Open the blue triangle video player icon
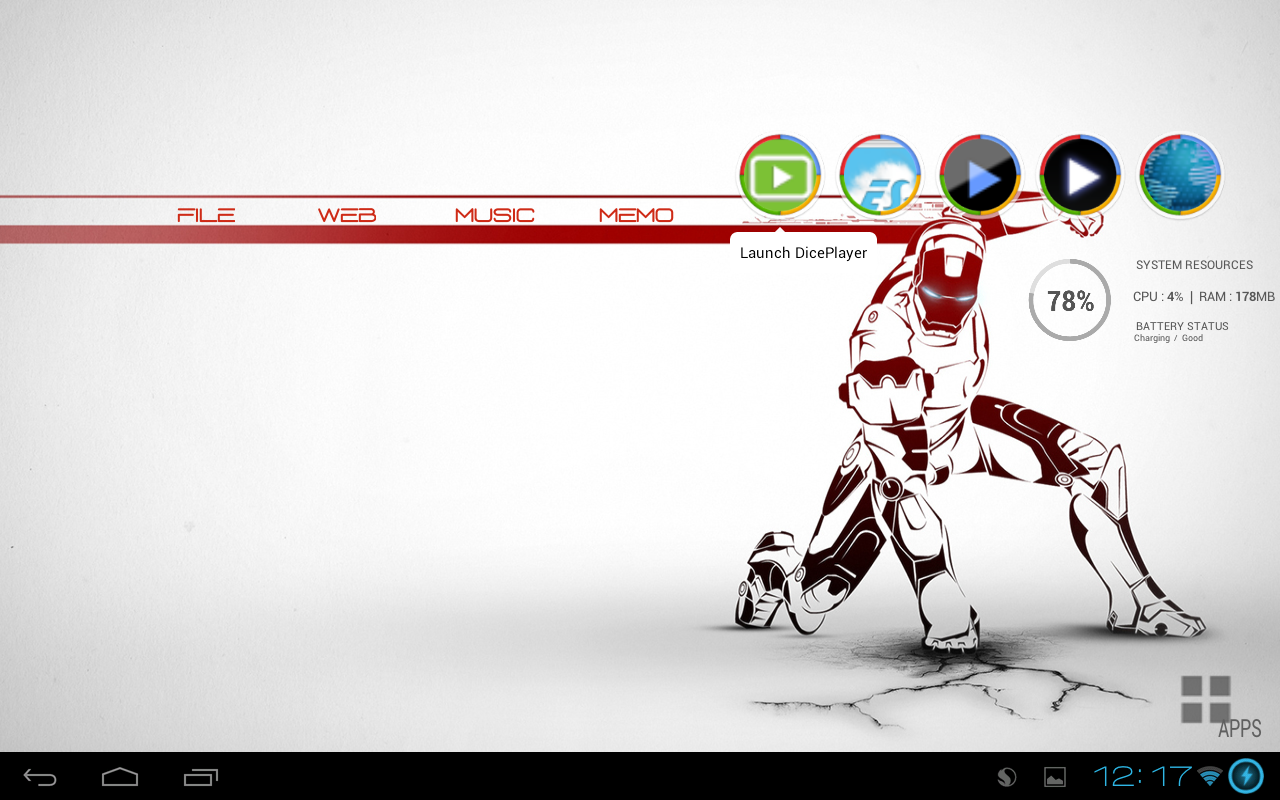 [x=981, y=176]
